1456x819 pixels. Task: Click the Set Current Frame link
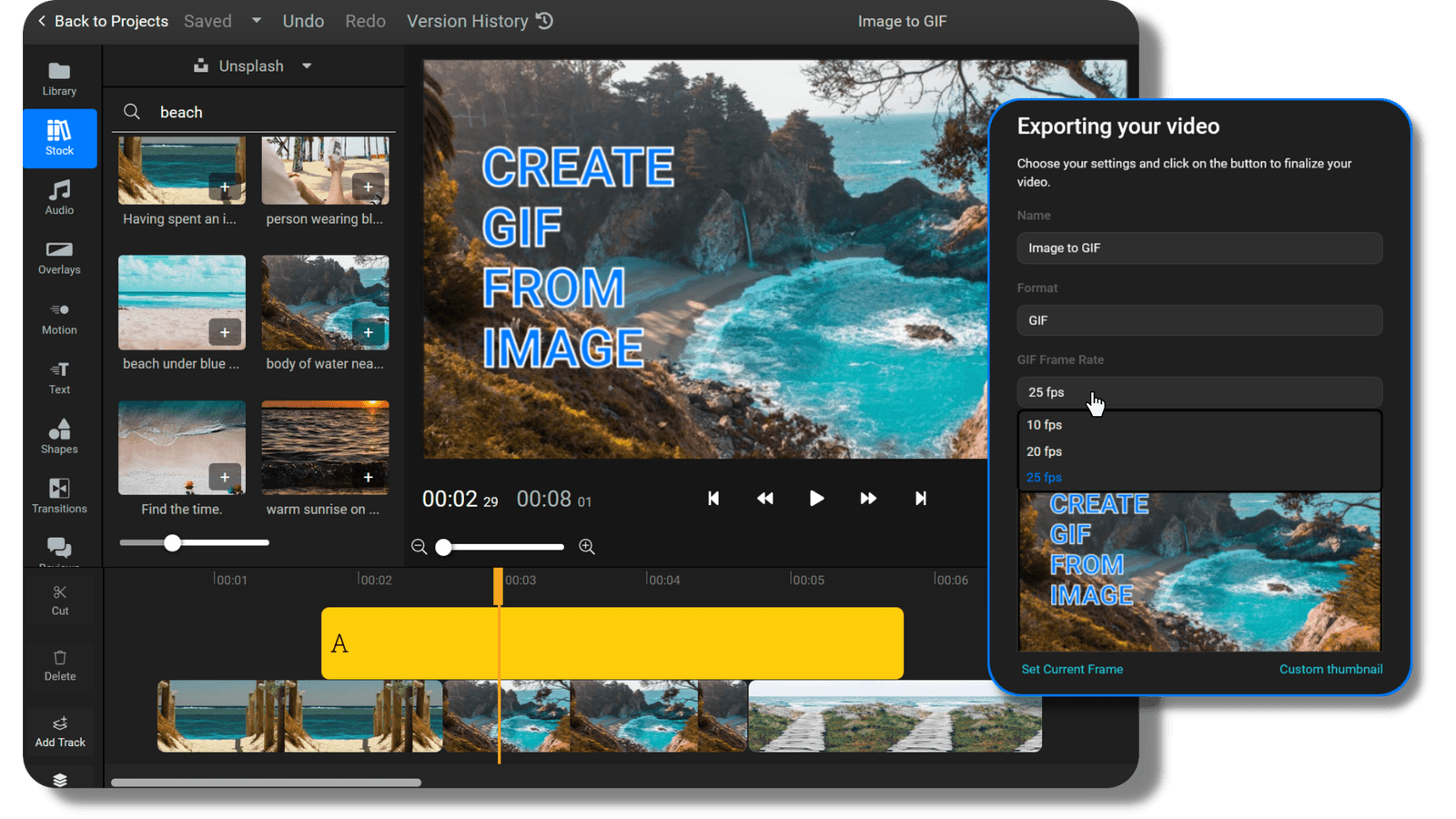1072,669
